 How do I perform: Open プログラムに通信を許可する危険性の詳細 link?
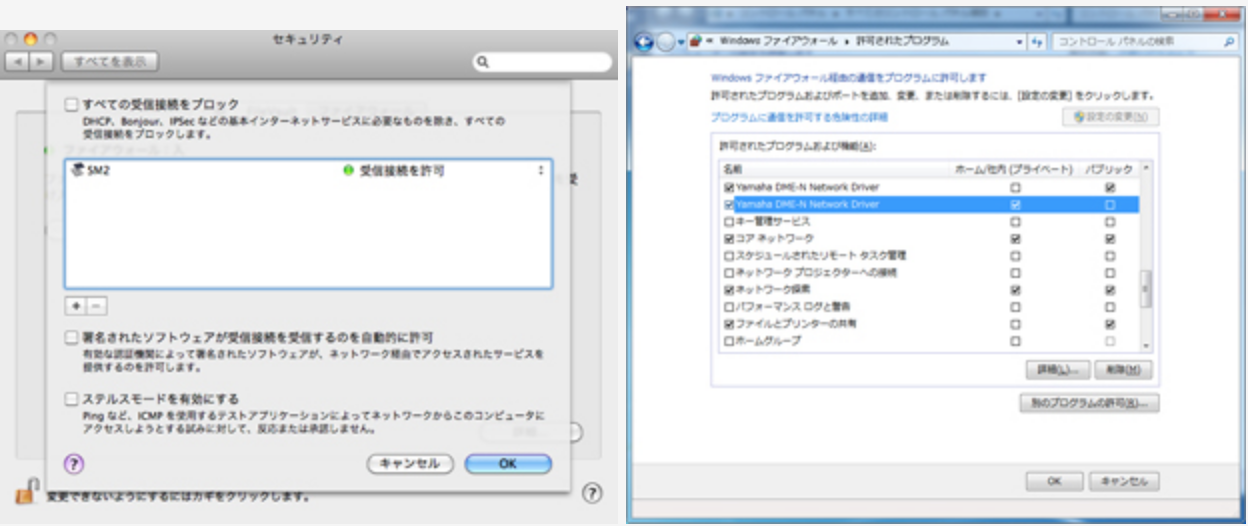(x=799, y=117)
